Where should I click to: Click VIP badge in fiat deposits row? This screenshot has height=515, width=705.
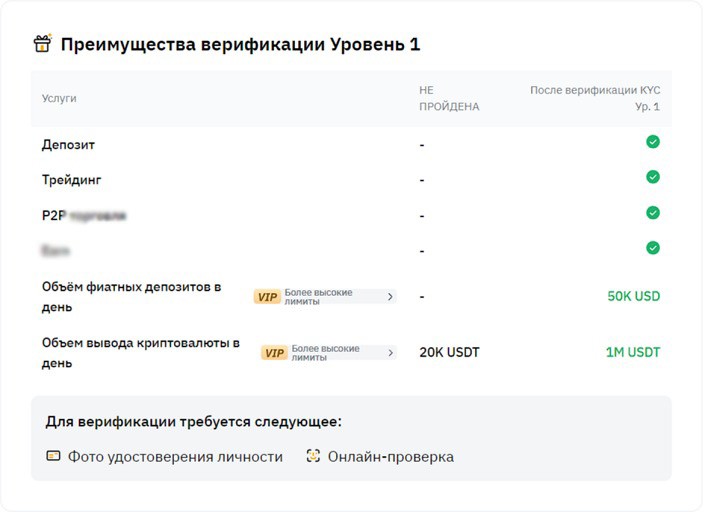pos(267,297)
